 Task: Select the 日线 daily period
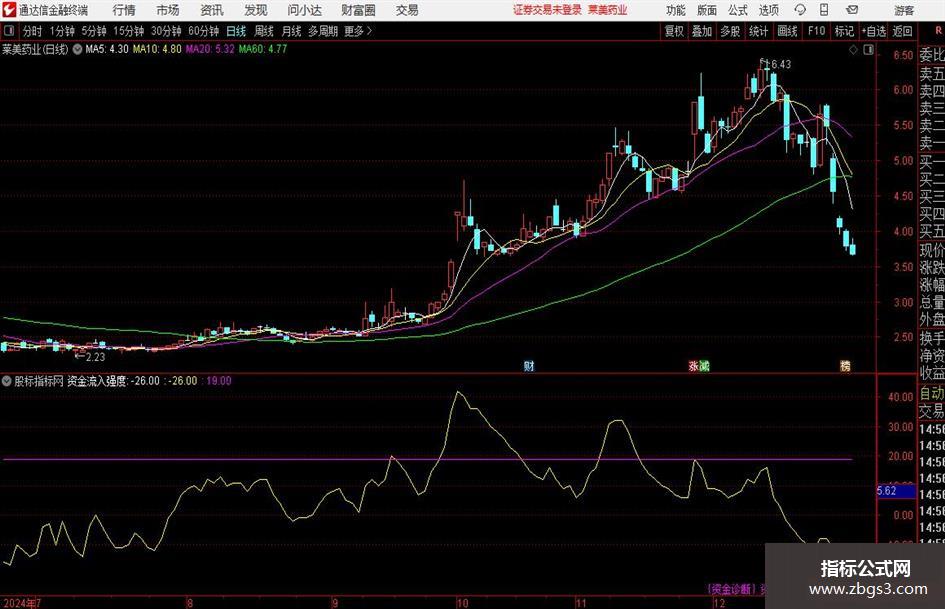point(236,31)
